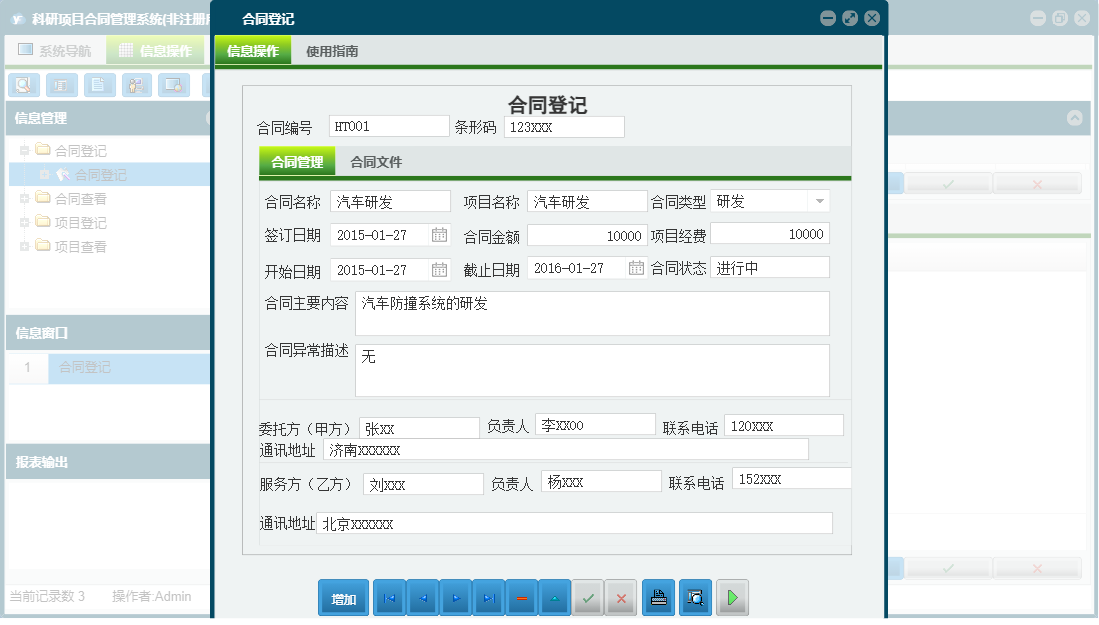Select the search icon in the left toolbar
The image size is (1099, 625).
[x=22, y=85]
